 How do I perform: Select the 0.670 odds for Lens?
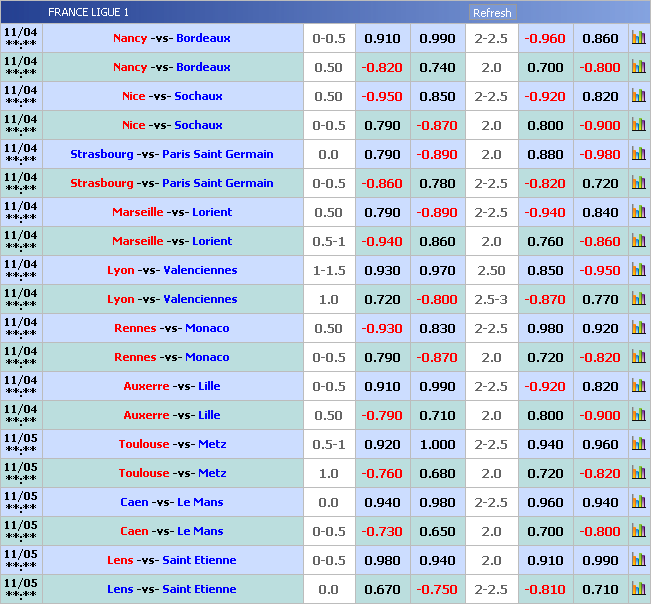[382, 589]
